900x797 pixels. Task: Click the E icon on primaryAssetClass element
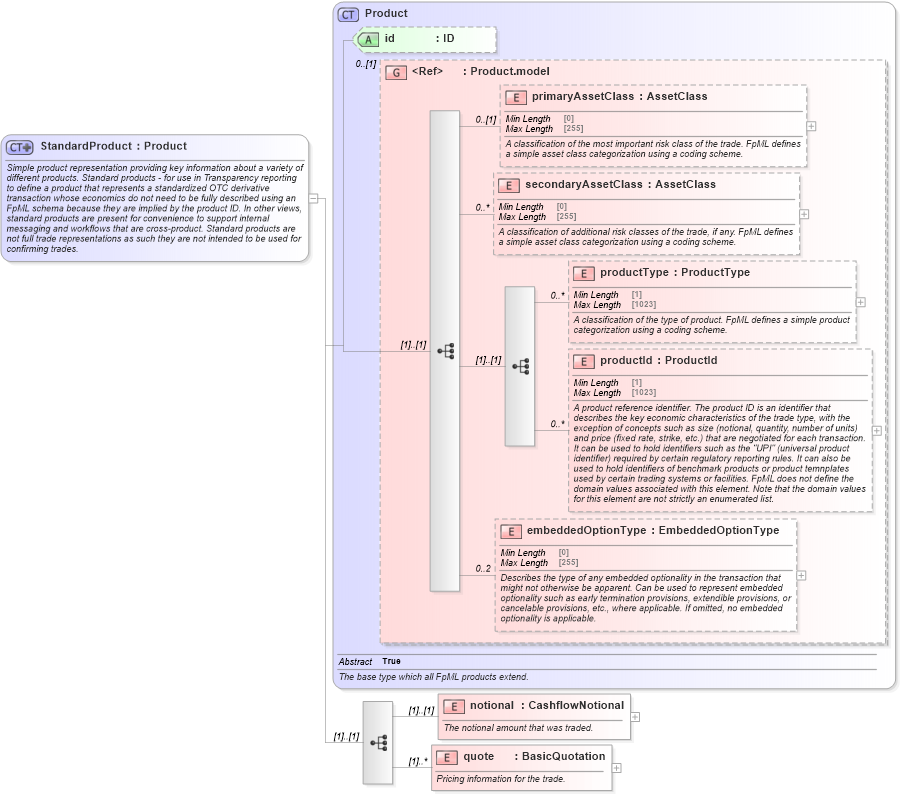click(x=514, y=97)
